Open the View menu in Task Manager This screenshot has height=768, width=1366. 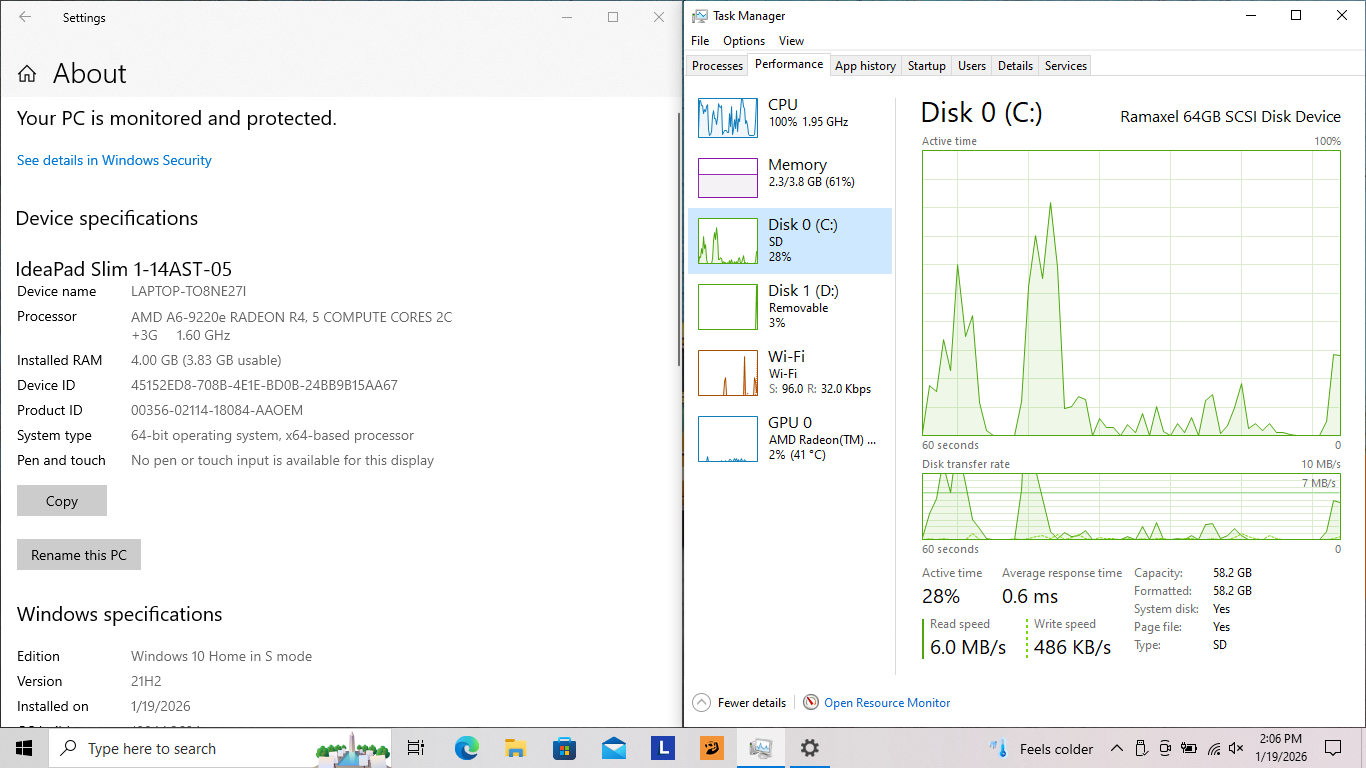791,41
